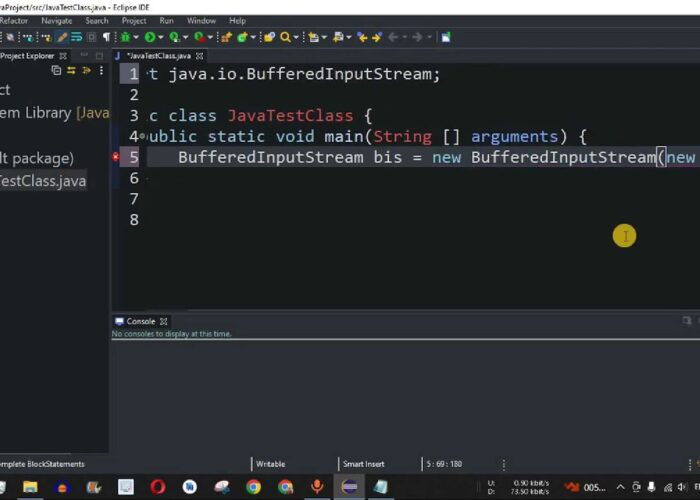700x500 pixels.
Task: Expand the Coverage dropdown arrow
Action: tap(185, 38)
